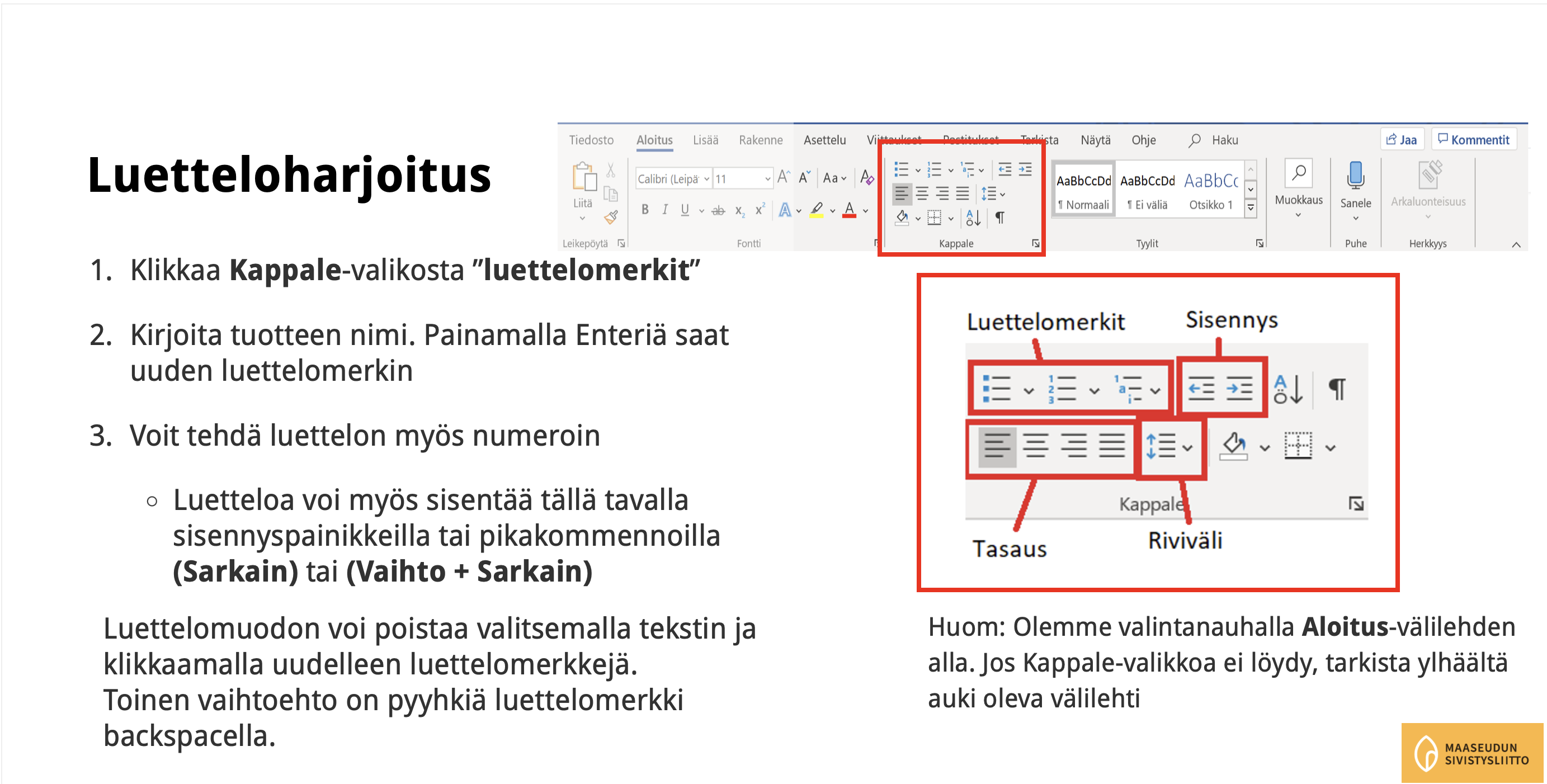
Task: Open the Tiedosto tab
Action: (x=592, y=140)
